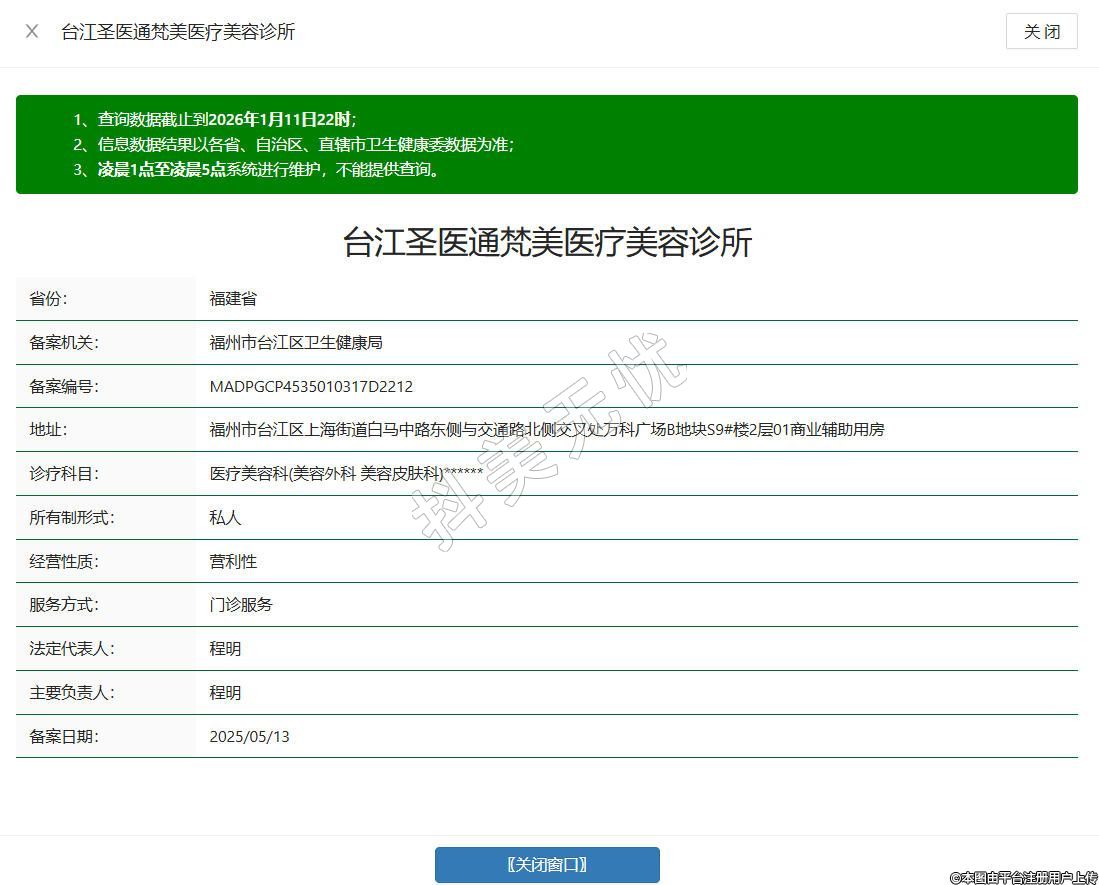Viewport: 1099px width, 885px height.
Task: Click the 医疗美容科 department value
Action: [346, 474]
